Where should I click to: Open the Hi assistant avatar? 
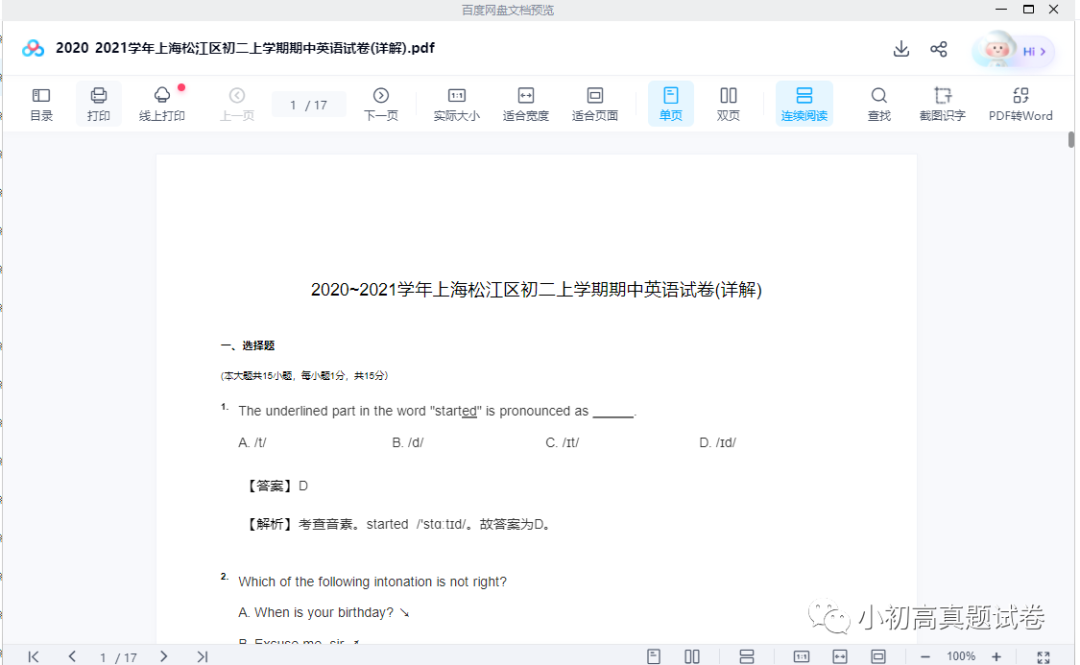point(1012,50)
